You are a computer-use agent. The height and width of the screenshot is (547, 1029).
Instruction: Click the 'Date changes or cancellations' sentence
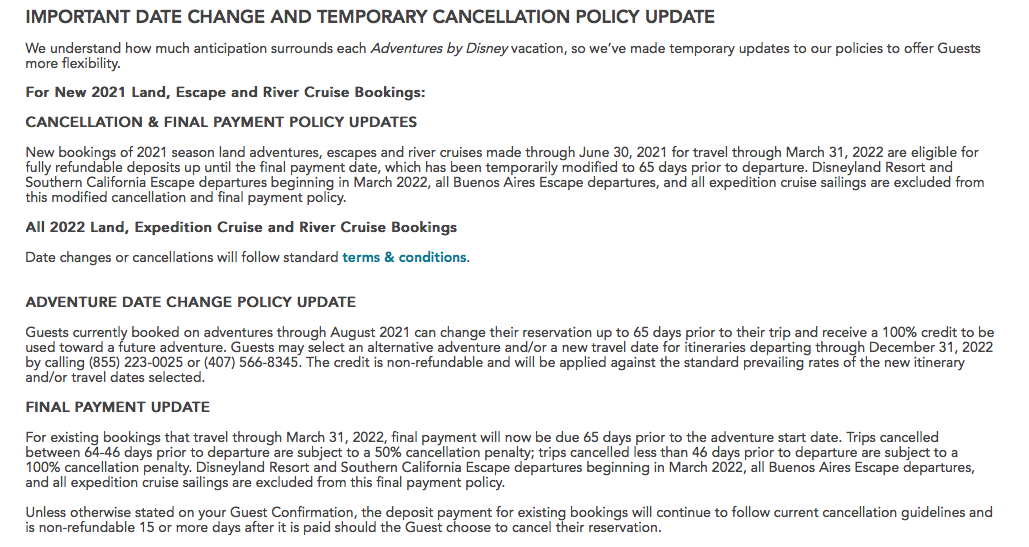[x=180, y=257]
